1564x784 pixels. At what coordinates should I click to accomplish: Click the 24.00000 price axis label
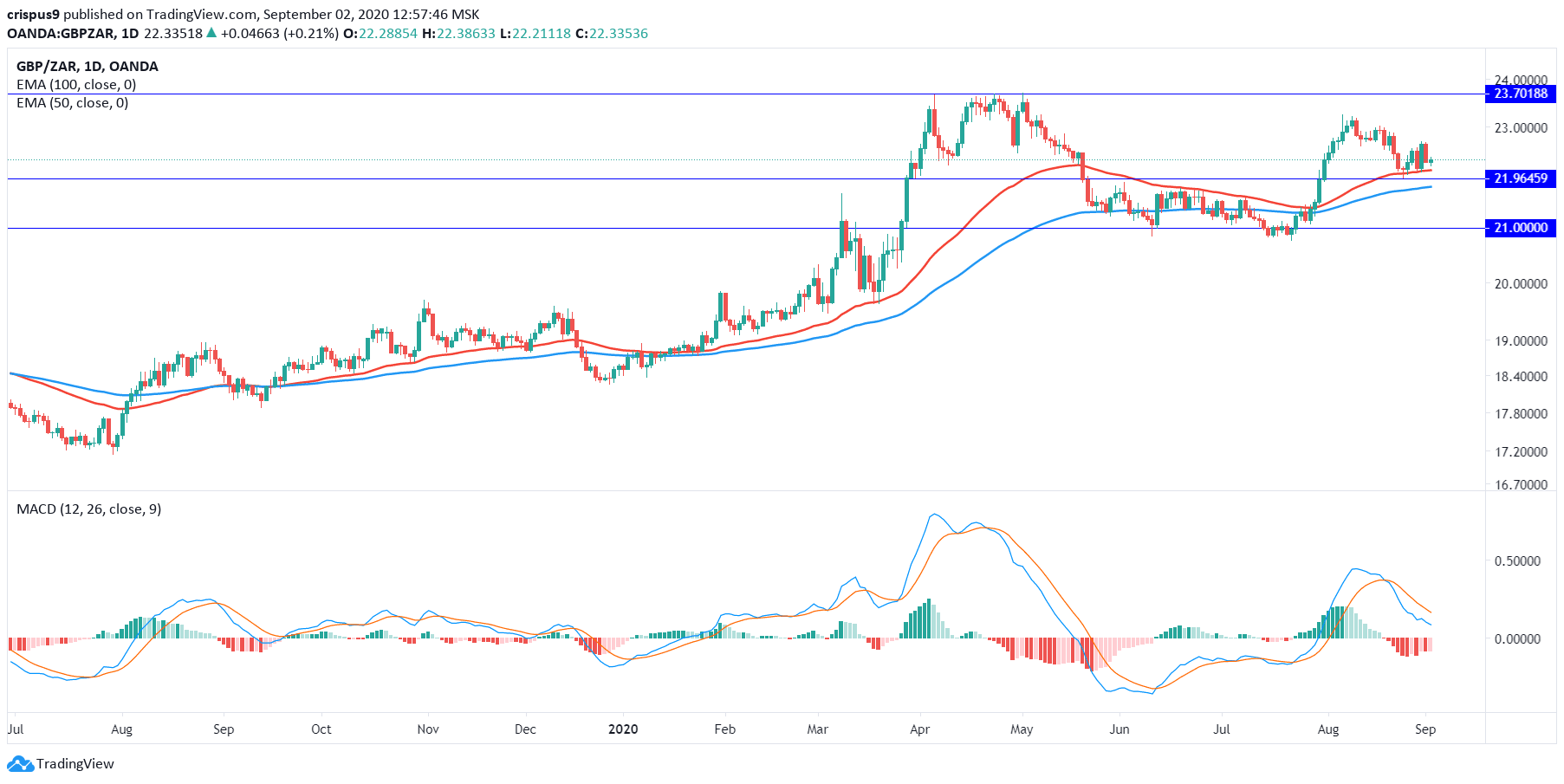point(1521,80)
